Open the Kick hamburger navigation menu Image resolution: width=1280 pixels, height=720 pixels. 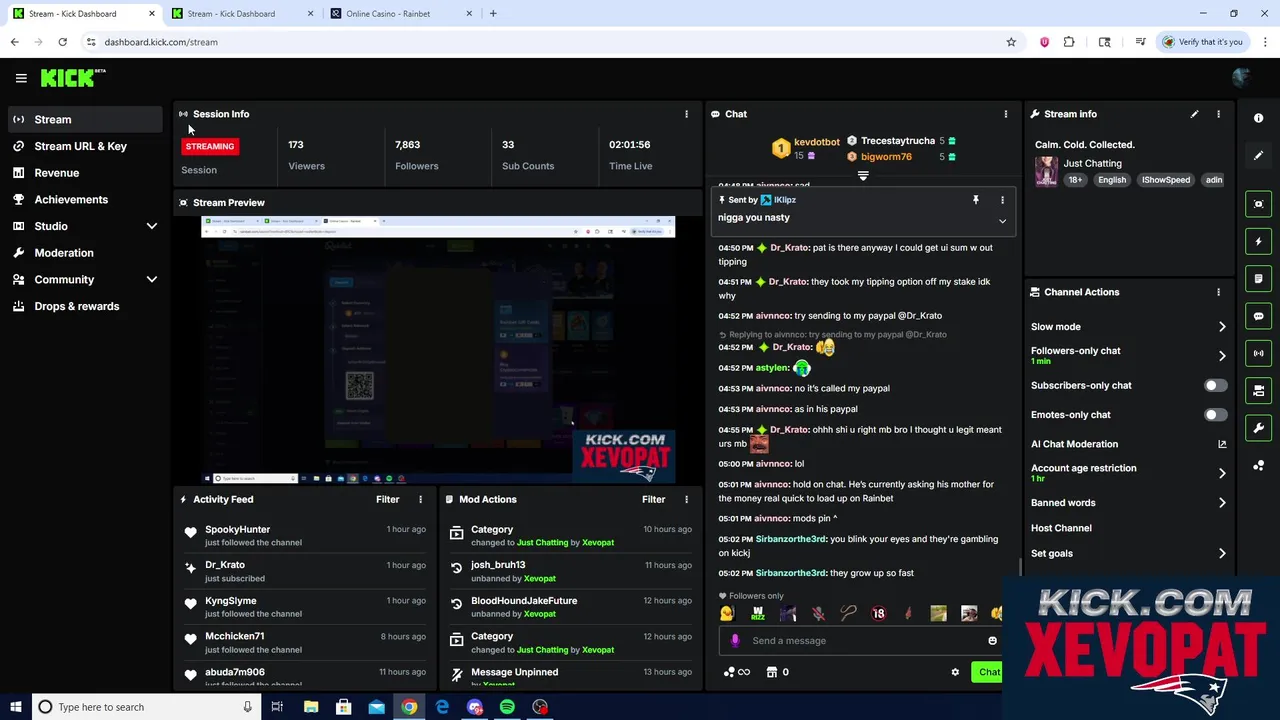point(21,78)
